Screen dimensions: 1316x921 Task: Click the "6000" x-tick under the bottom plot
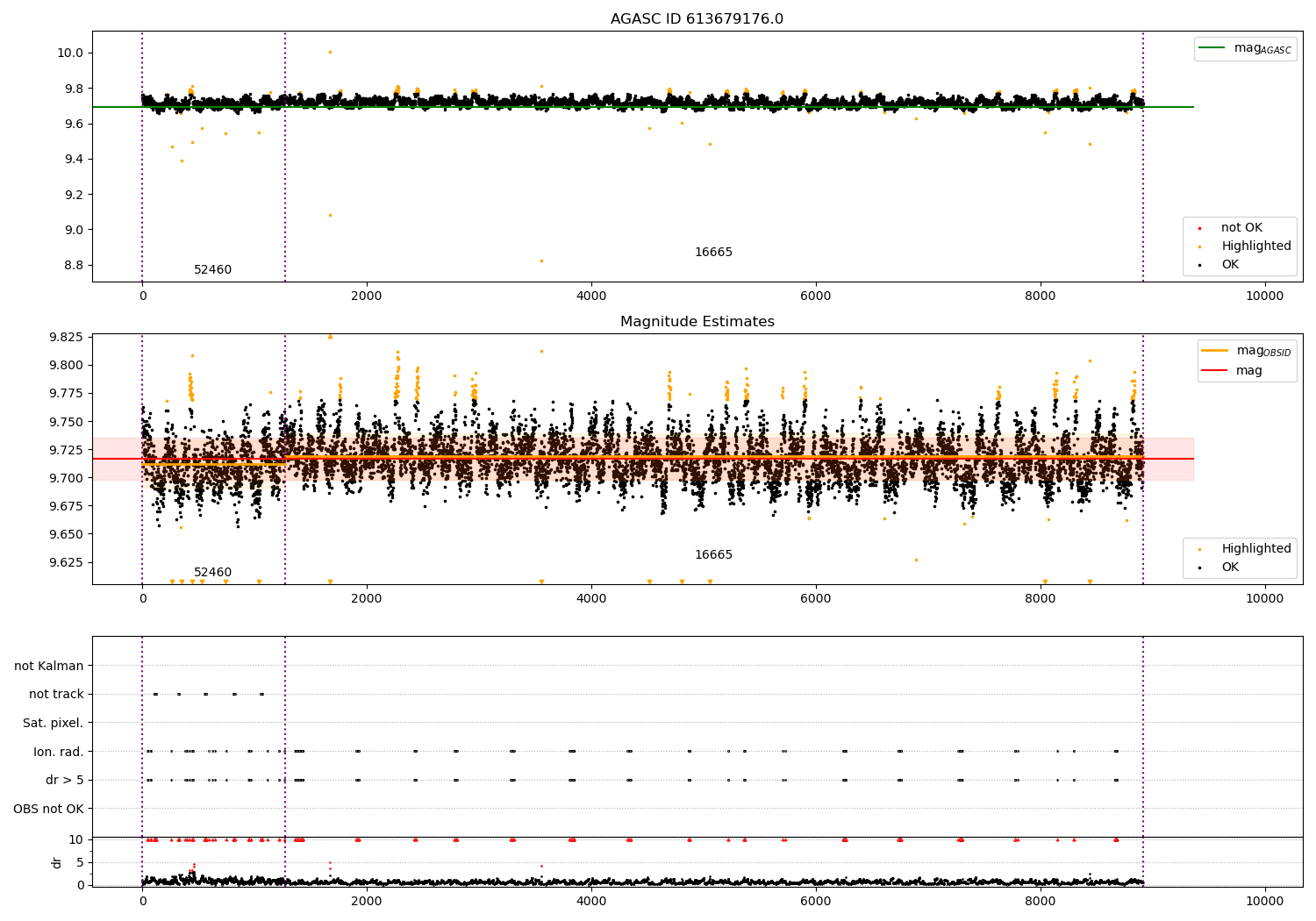(x=816, y=901)
